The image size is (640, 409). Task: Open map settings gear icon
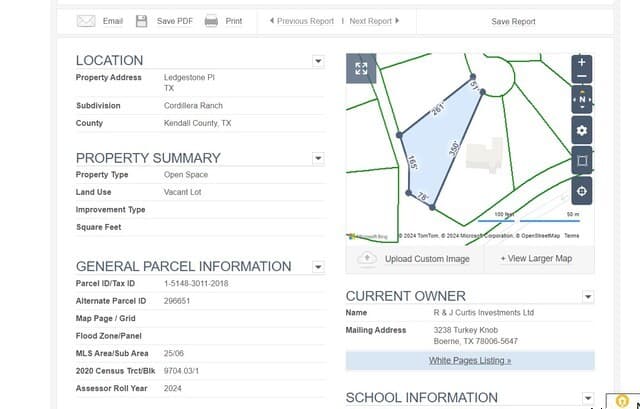tap(582, 130)
